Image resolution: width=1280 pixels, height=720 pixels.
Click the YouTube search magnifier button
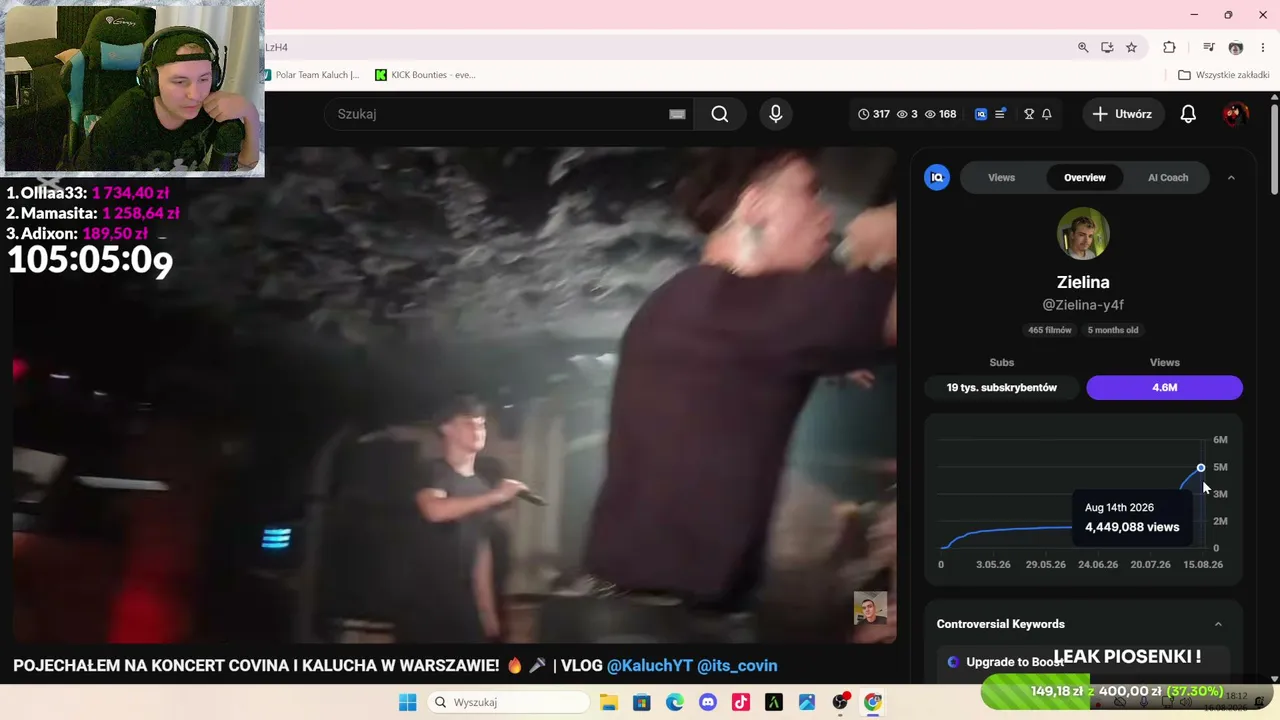click(720, 114)
